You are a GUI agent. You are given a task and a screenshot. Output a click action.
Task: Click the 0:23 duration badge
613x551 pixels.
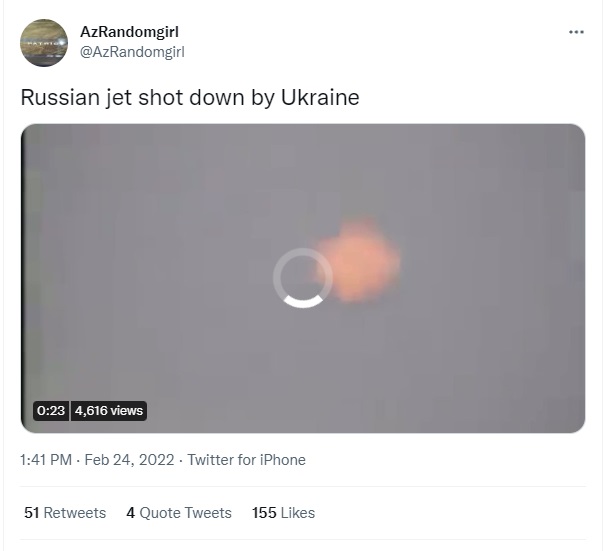point(51,411)
